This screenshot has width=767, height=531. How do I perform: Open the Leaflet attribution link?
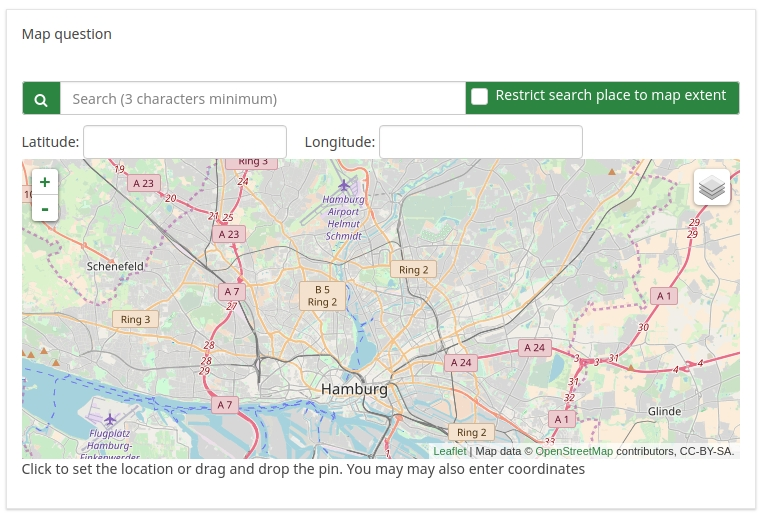pyautogui.click(x=449, y=451)
